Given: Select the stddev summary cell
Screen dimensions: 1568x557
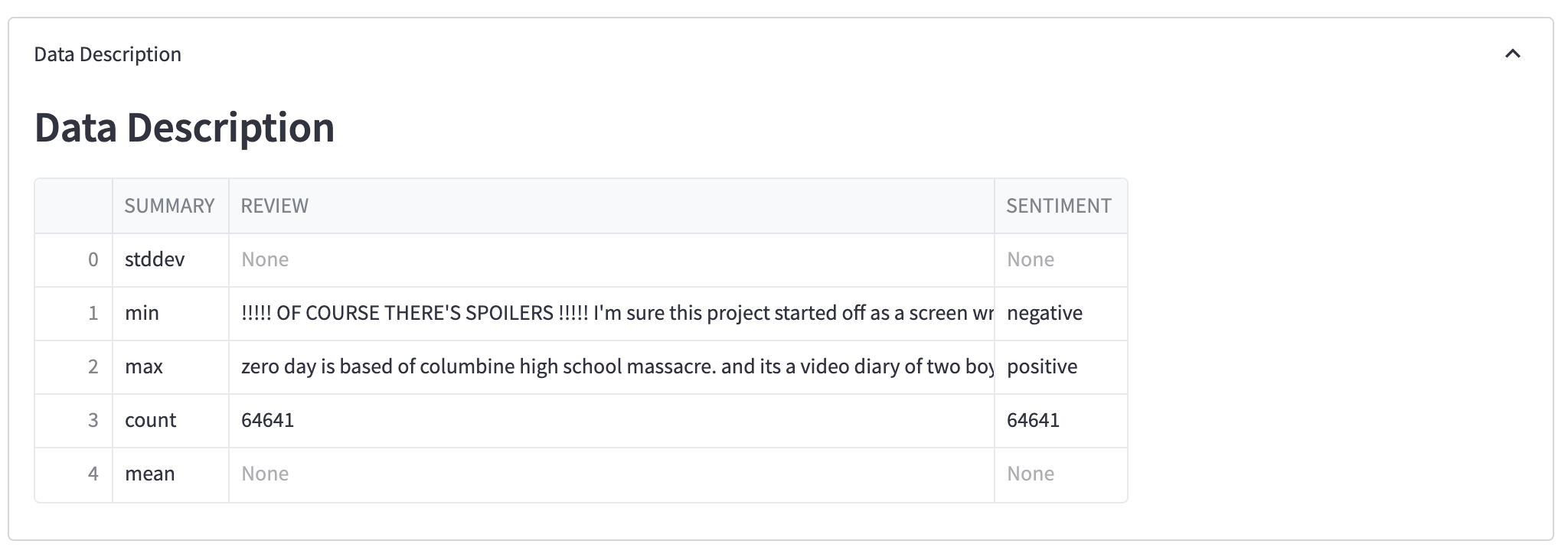Looking at the screenshot, I should (x=155, y=259).
